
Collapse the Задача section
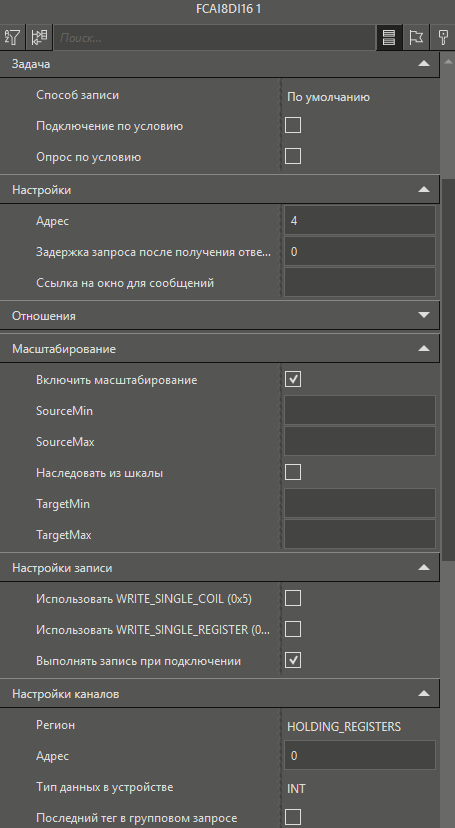pos(423,64)
